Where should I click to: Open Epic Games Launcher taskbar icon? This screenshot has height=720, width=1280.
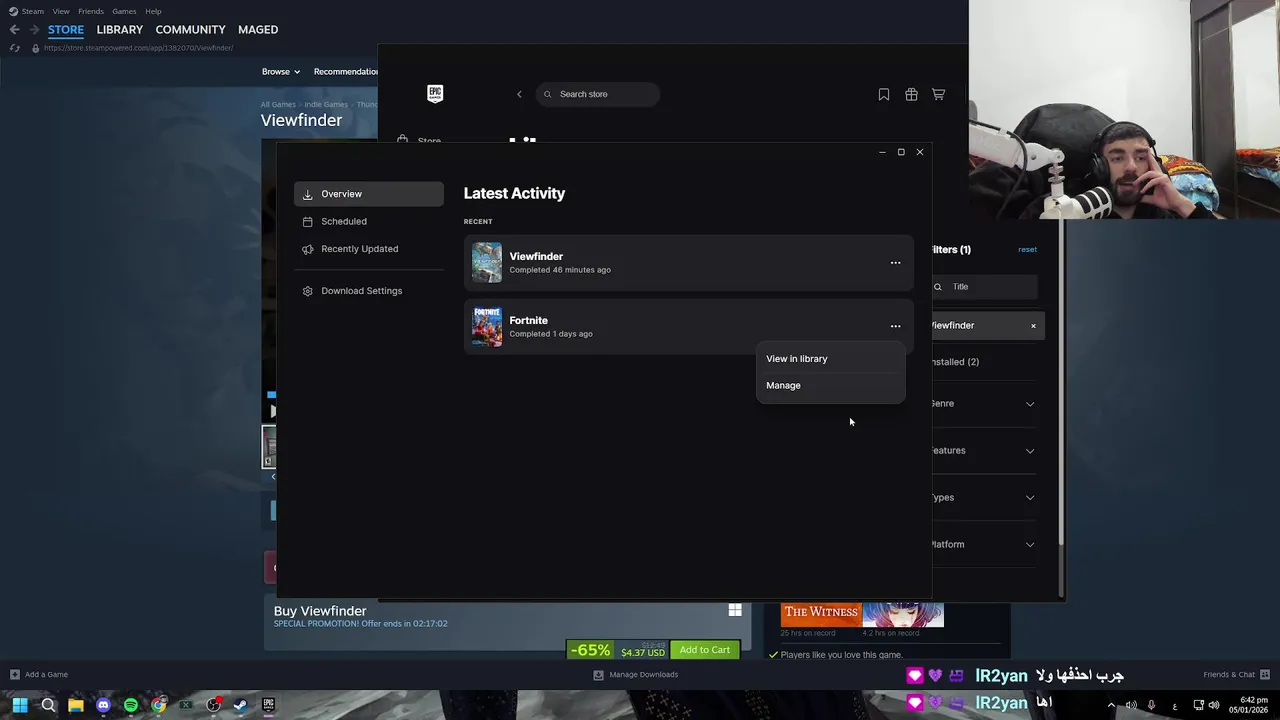coord(268,706)
